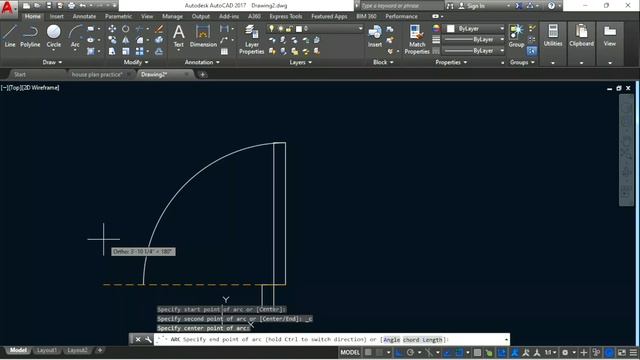Click Match Properties tool
This screenshot has width=640, height=360.
(417, 39)
